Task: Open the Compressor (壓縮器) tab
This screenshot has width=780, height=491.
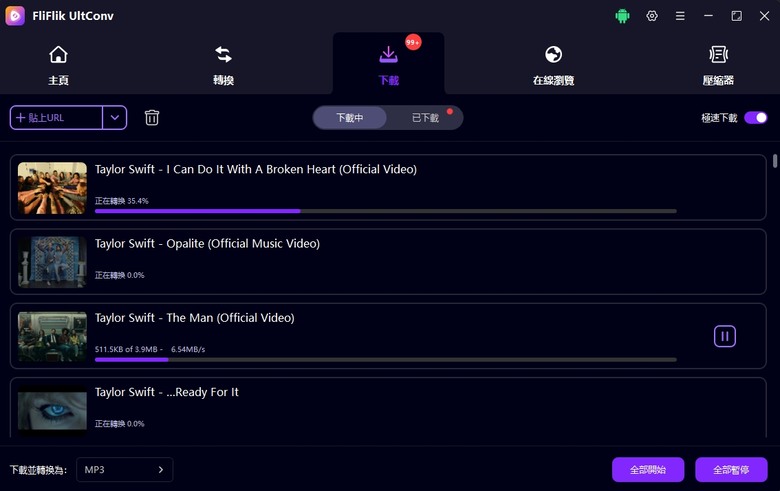Action: (718, 65)
